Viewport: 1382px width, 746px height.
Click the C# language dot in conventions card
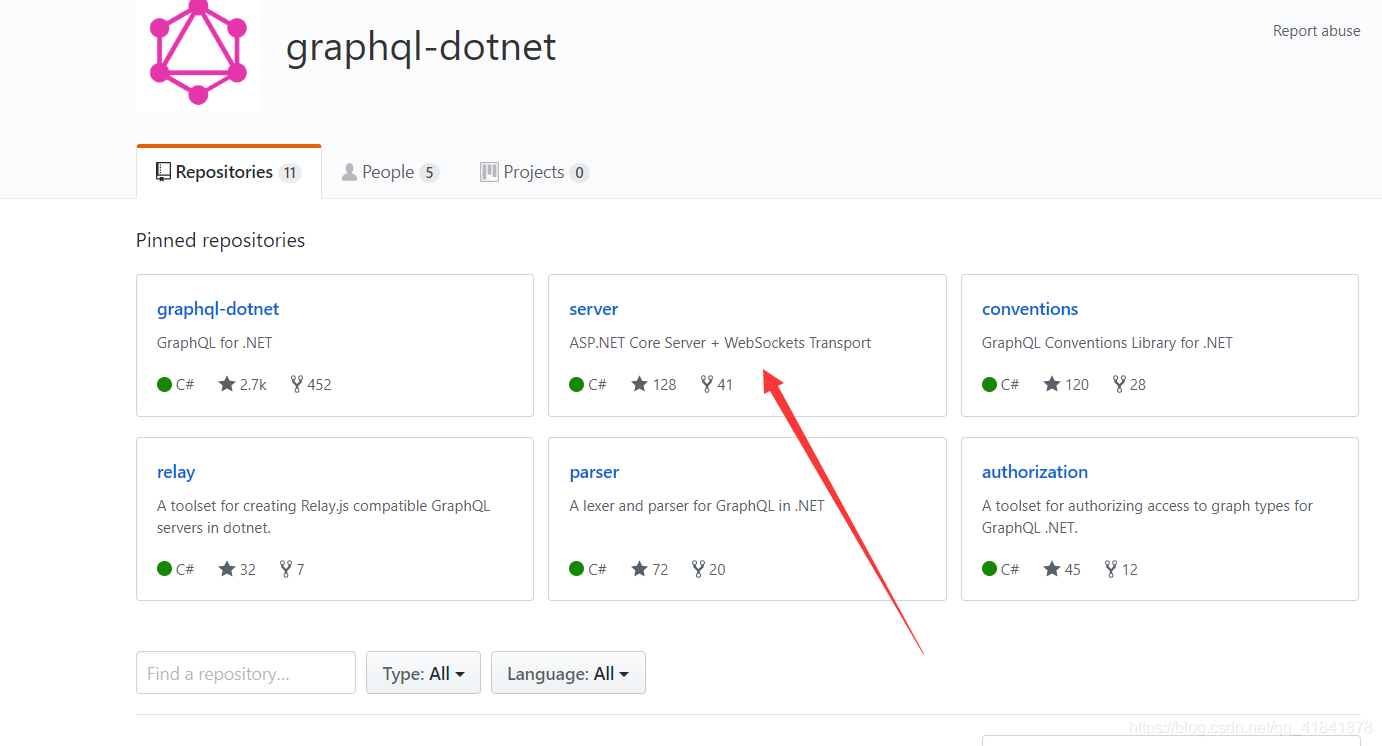(990, 384)
